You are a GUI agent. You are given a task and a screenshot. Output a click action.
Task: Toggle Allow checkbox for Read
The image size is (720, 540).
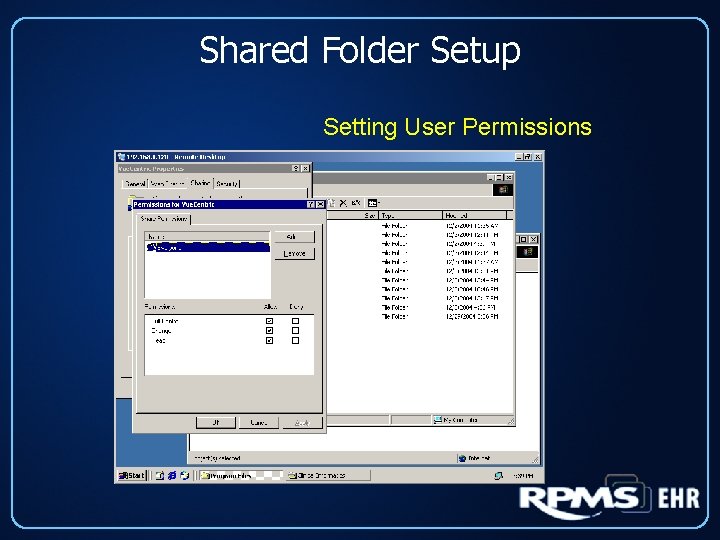[270, 340]
